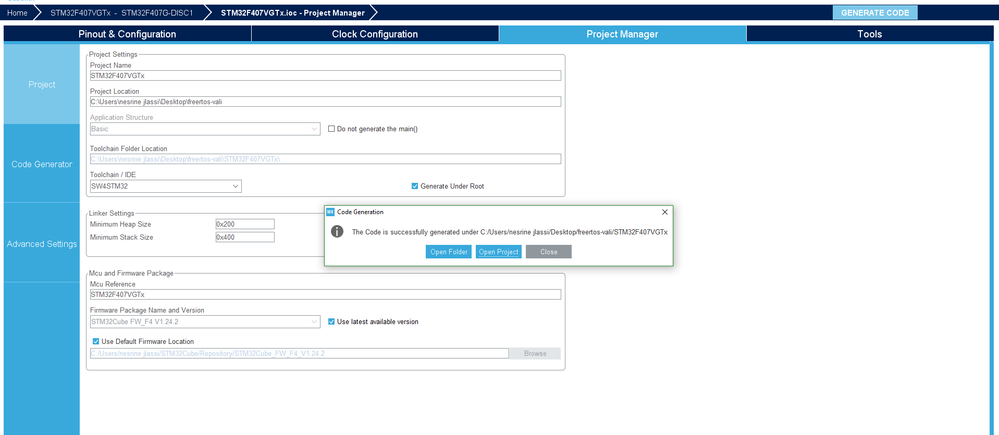Click STM32F407VGTx - STM32F407G-DISC1 breadcrumb
Viewport: 999px width, 435px height.
(123, 13)
